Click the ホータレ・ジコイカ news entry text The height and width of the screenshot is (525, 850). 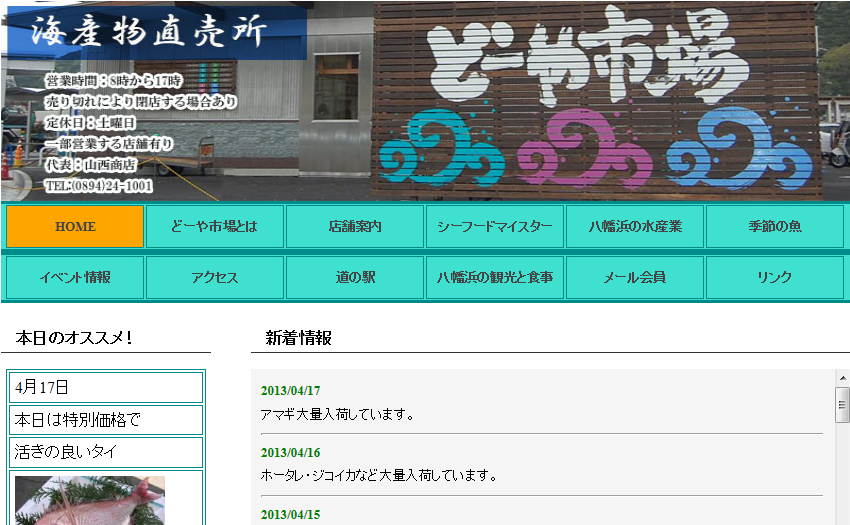[378, 475]
